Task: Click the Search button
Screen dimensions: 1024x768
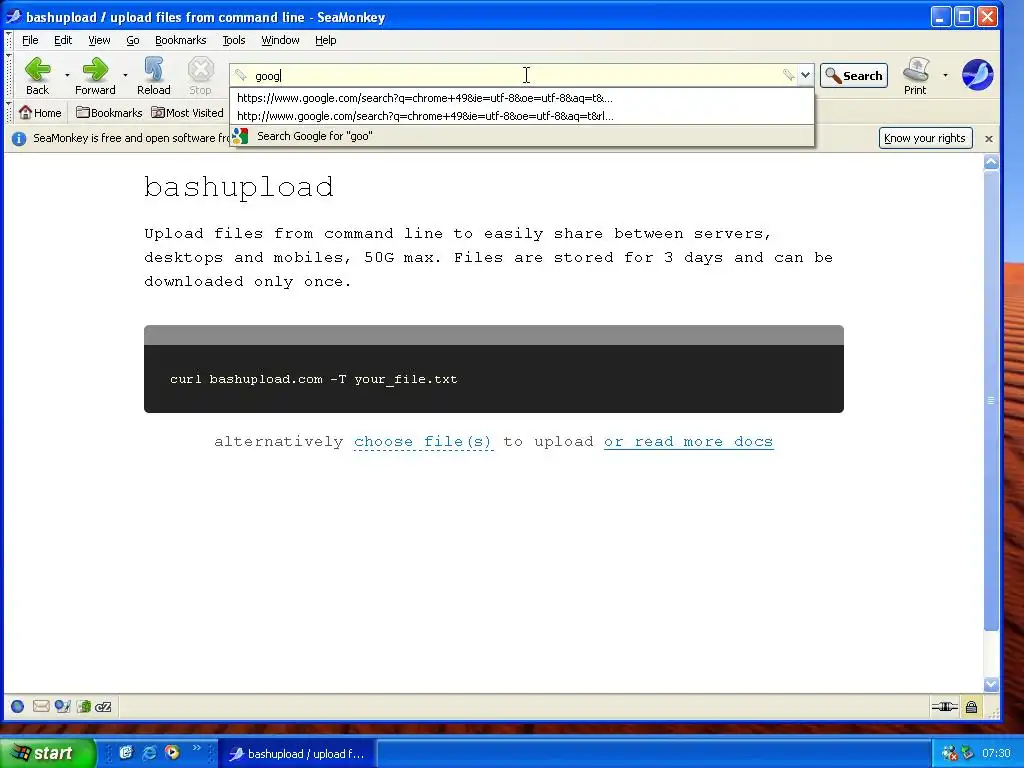Action: tap(854, 76)
